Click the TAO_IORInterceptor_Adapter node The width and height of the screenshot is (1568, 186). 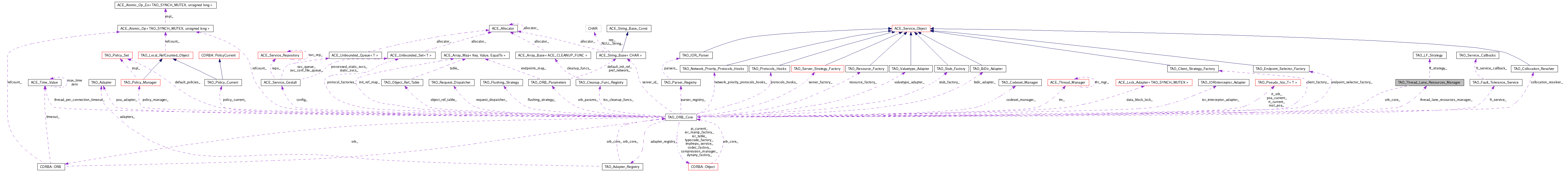[1224, 82]
